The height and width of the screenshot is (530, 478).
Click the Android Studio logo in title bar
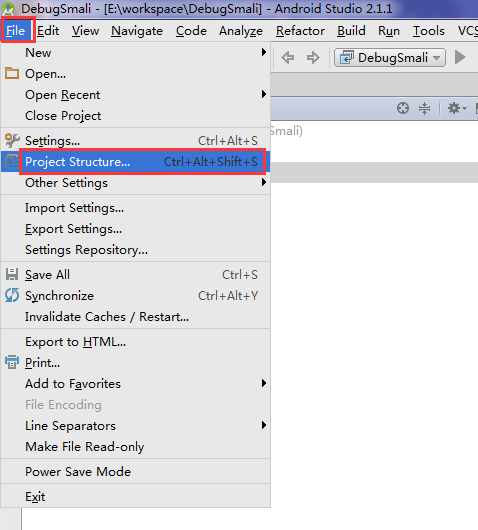(8, 8)
